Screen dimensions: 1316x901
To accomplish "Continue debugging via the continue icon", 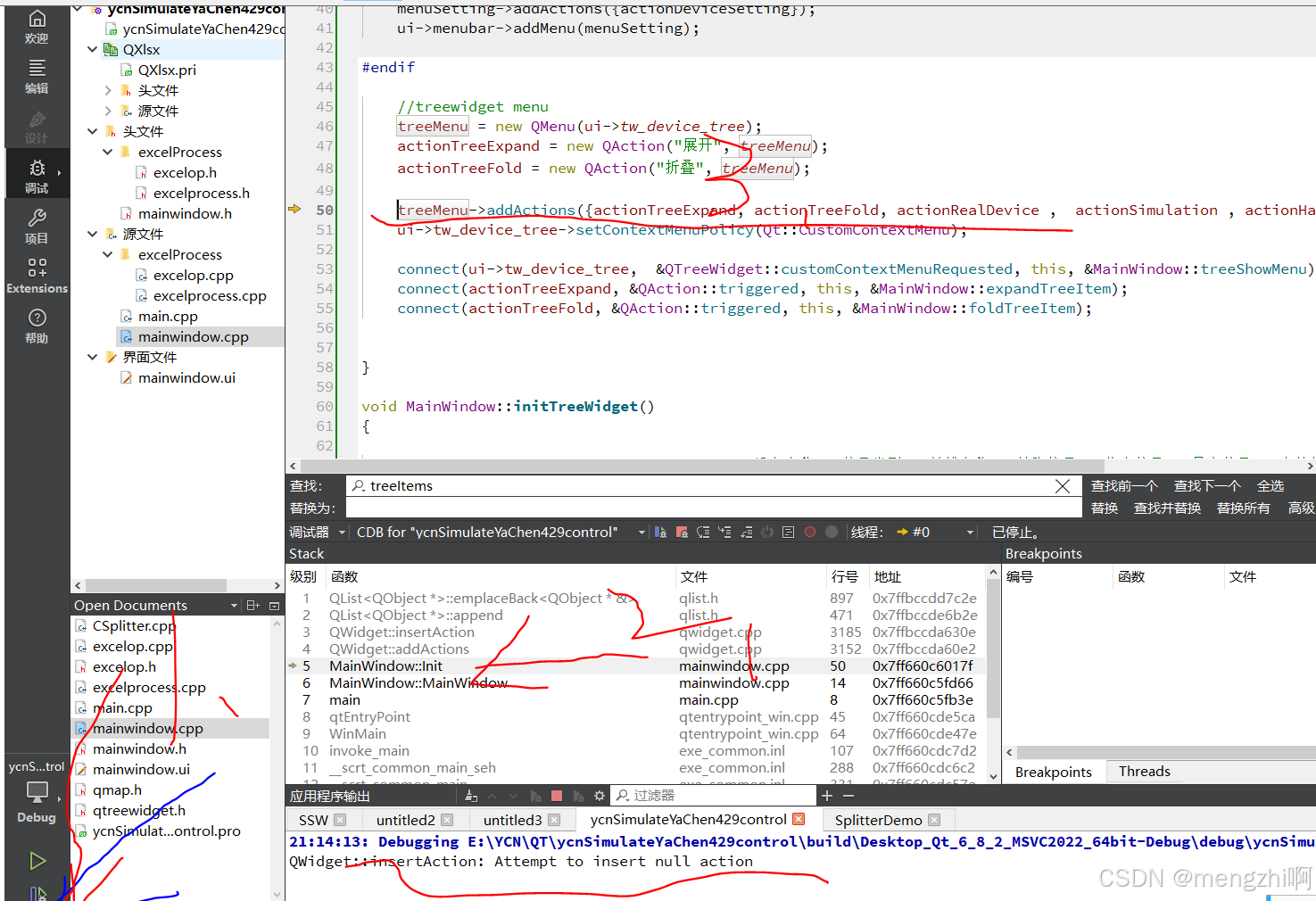I will point(660,532).
